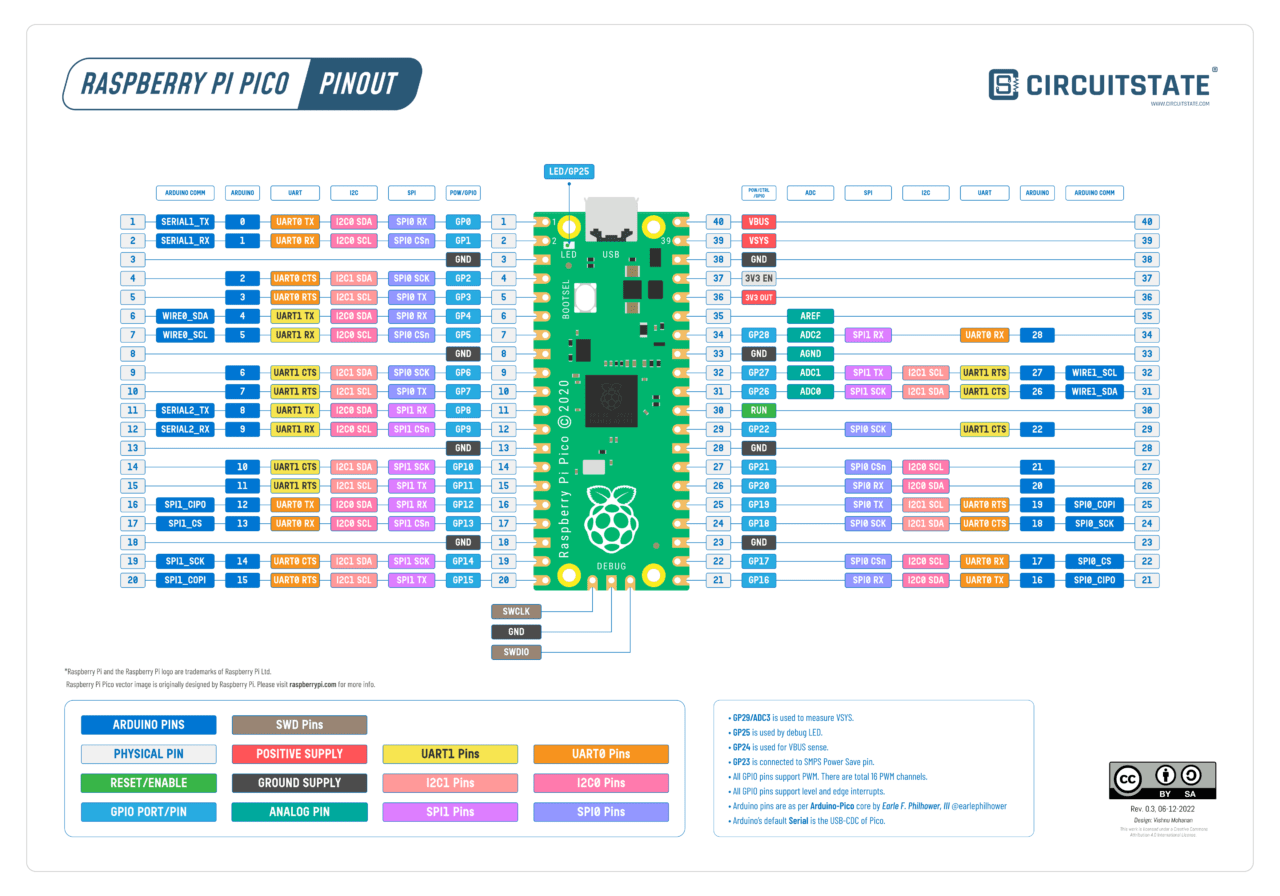This screenshot has width=1280, height=896.
Task: Click the RESET/ENABLE legend swatch
Action: click(x=148, y=783)
